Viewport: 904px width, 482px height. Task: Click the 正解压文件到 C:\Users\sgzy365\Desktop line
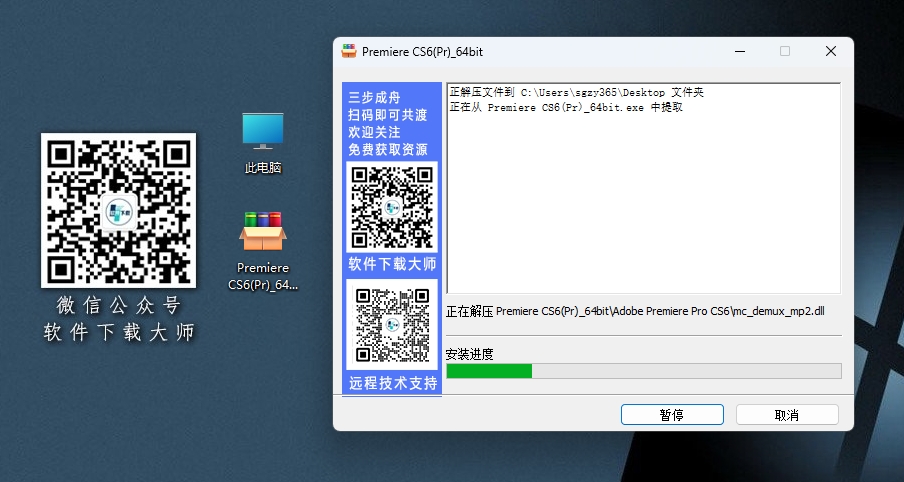tap(577, 92)
